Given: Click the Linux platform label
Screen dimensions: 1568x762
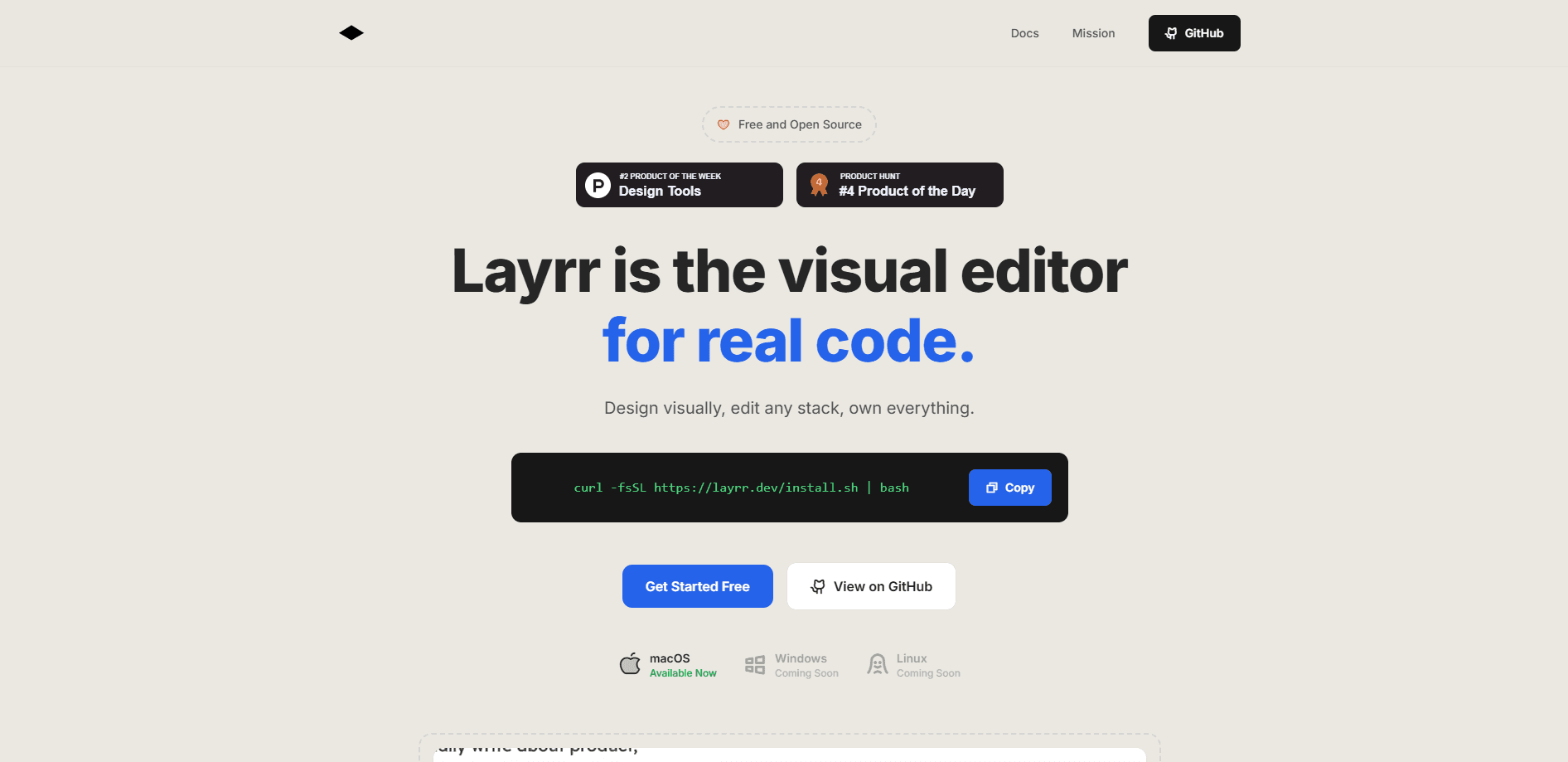Looking at the screenshot, I should (912, 658).
